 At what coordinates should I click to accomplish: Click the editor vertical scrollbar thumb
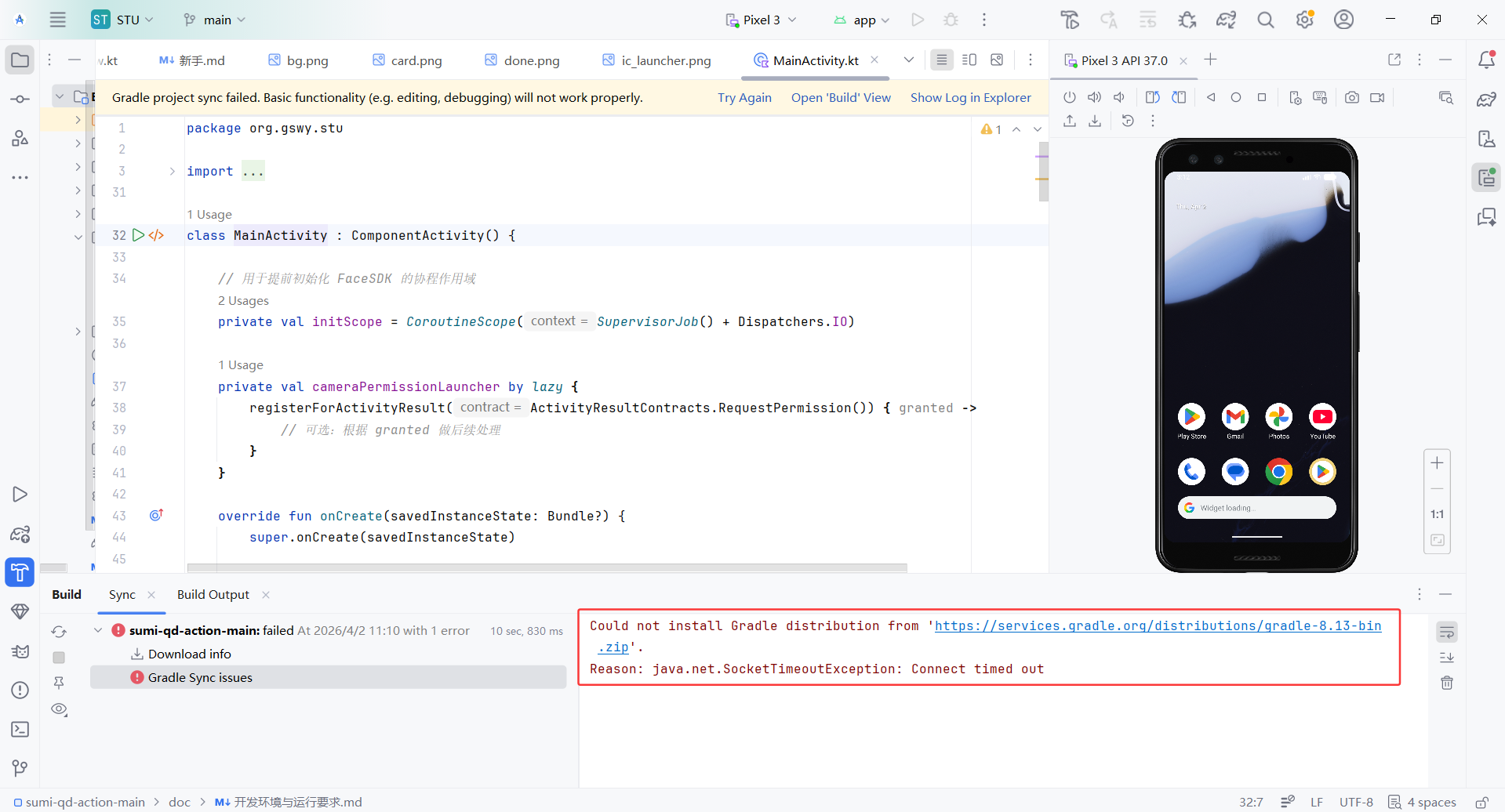click(x=1043, y=172)
